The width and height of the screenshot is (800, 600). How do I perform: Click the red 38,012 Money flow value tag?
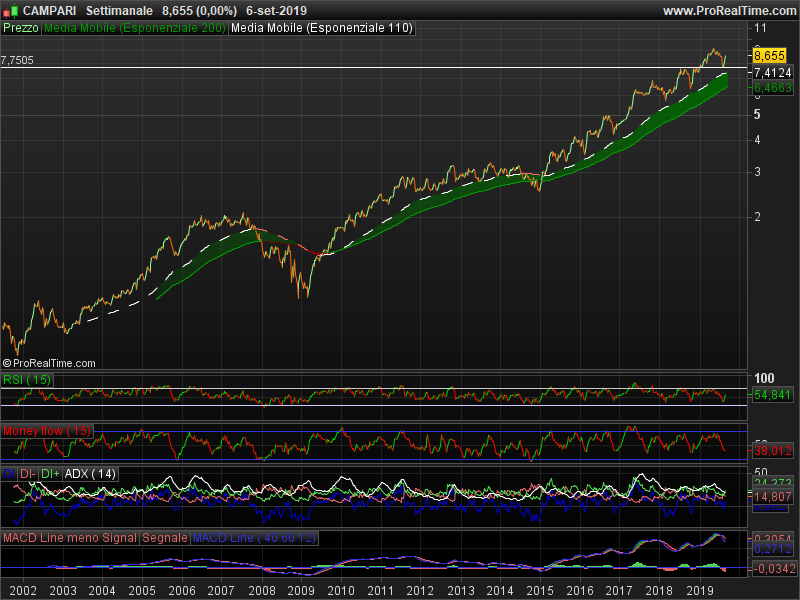coord(772,451)
